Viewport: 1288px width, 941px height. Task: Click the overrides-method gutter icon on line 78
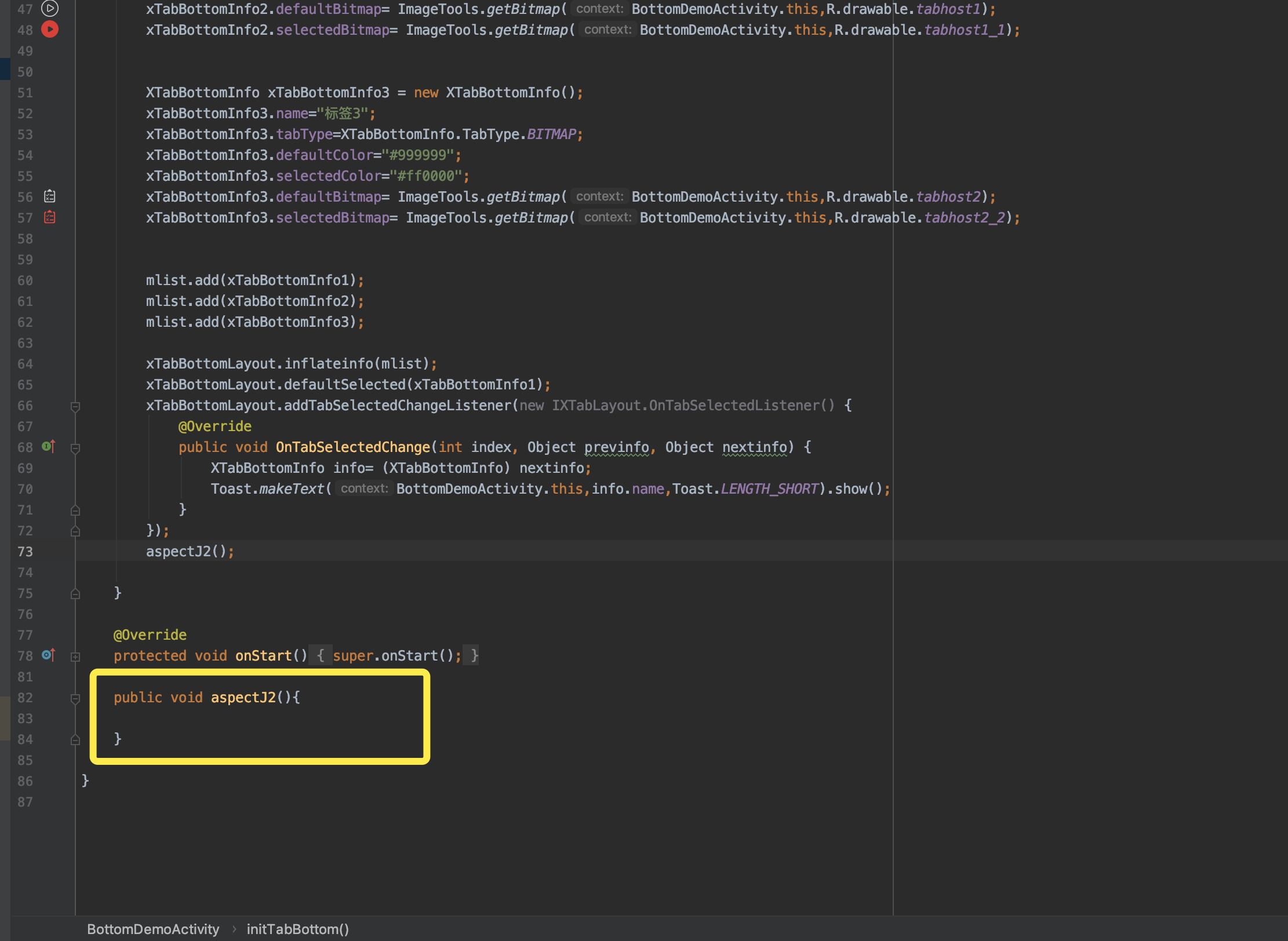[x=49, y=655]
